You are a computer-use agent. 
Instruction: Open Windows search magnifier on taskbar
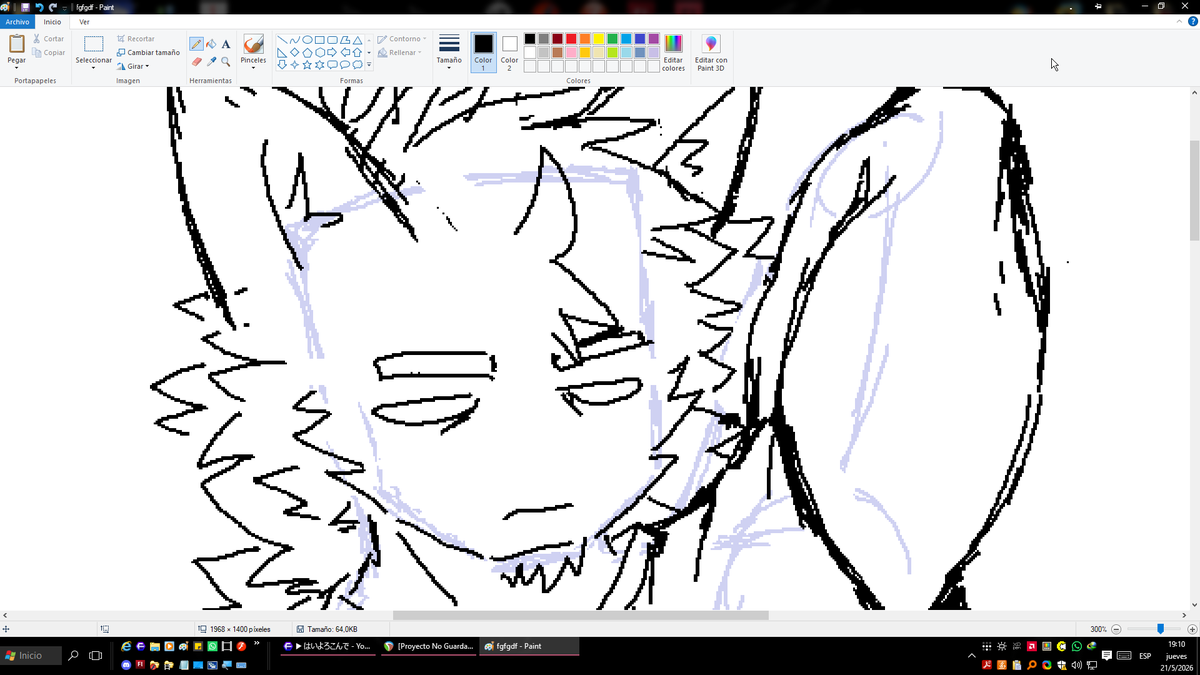[x=73, y=656]
